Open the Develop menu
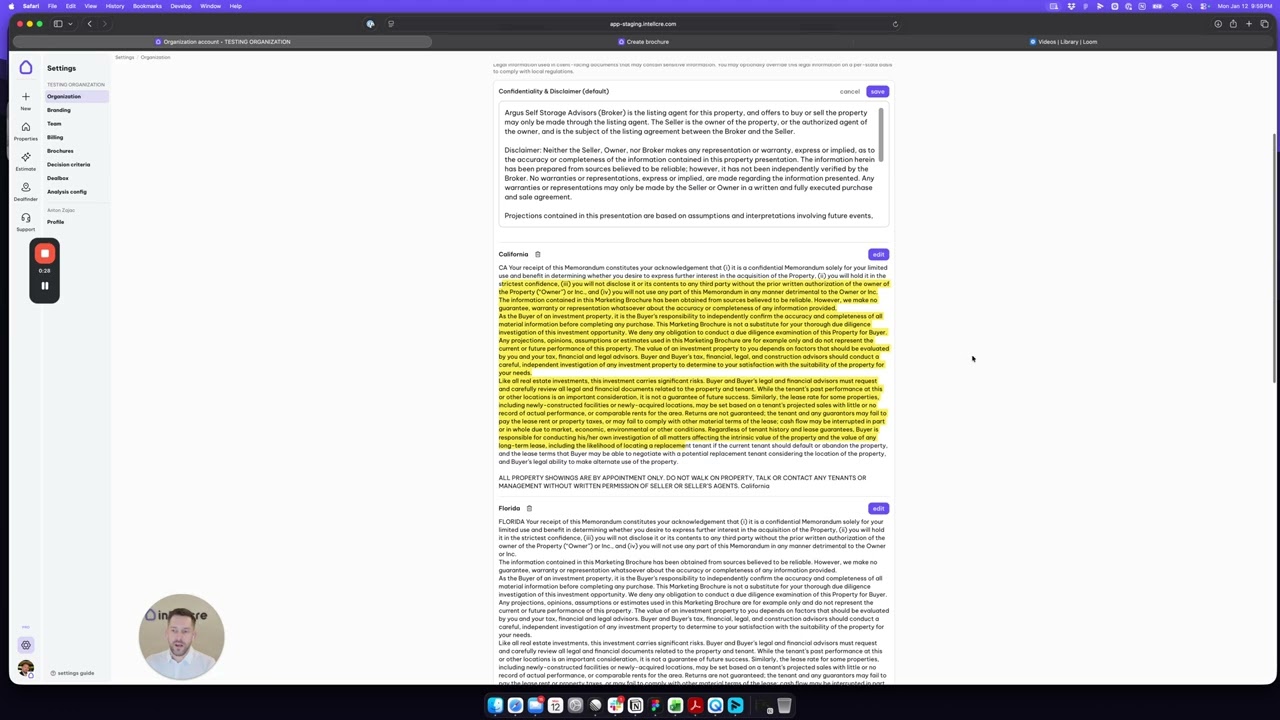 point(181,6)
